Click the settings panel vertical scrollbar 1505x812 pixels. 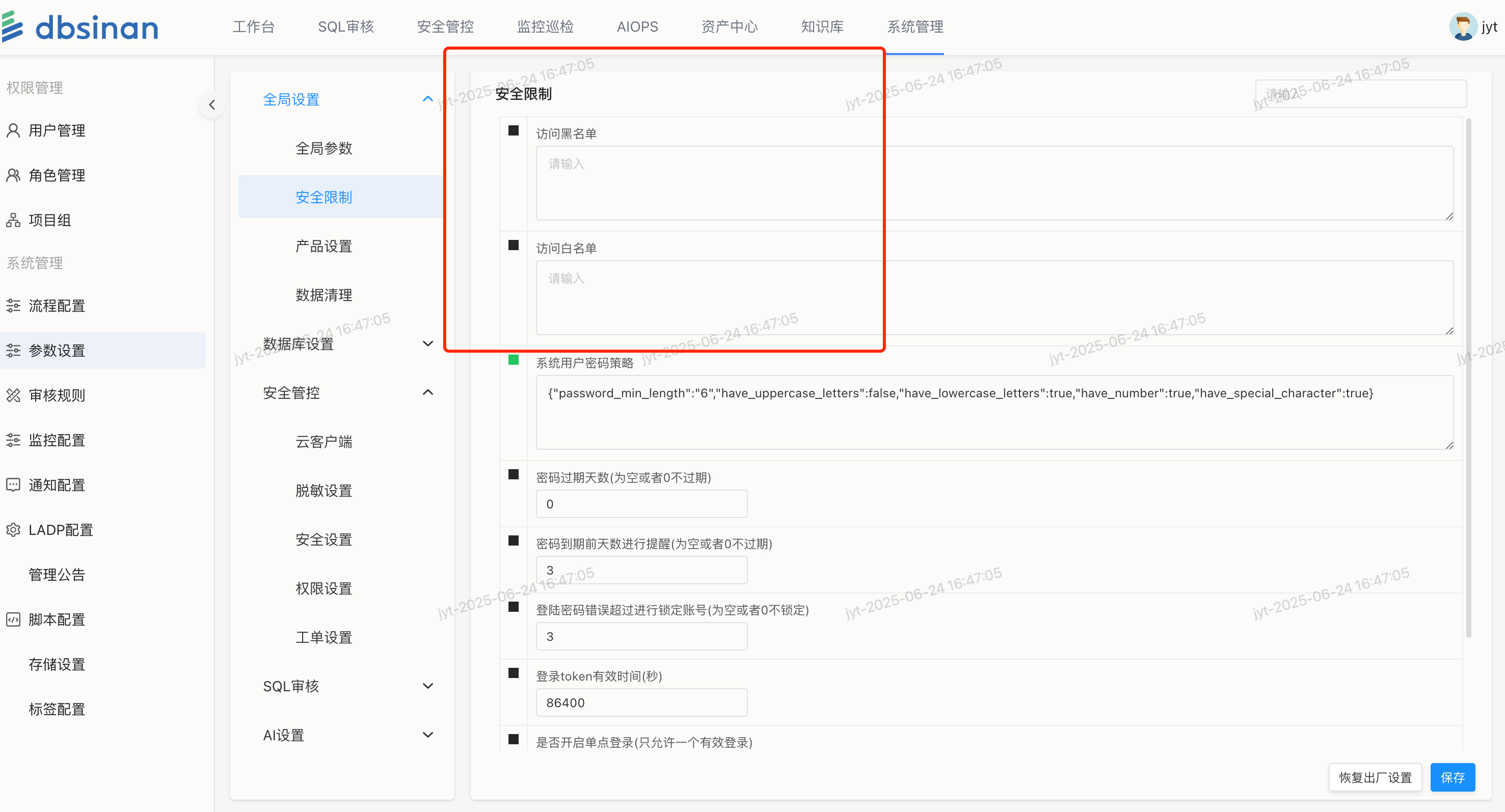(x=1468, y=377)
